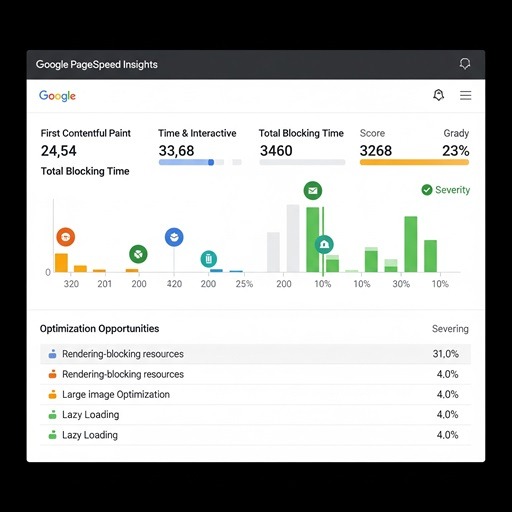Click the 30% axis label

tap(401, 284)
